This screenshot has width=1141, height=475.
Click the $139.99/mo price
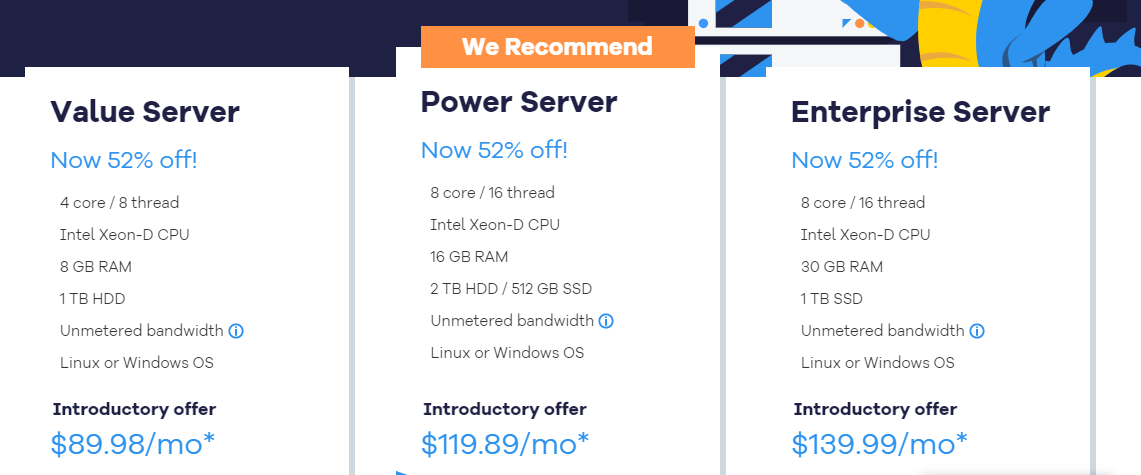tap(879, 444)
